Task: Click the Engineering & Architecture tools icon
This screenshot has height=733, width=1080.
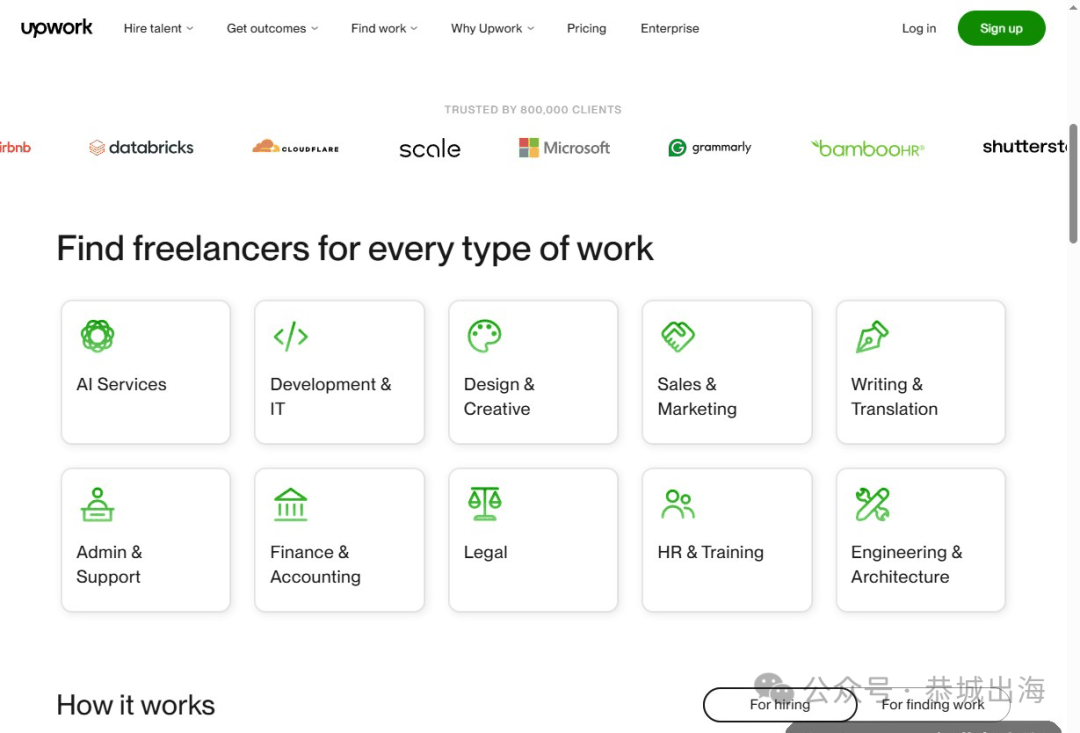Action: (872, 504)
